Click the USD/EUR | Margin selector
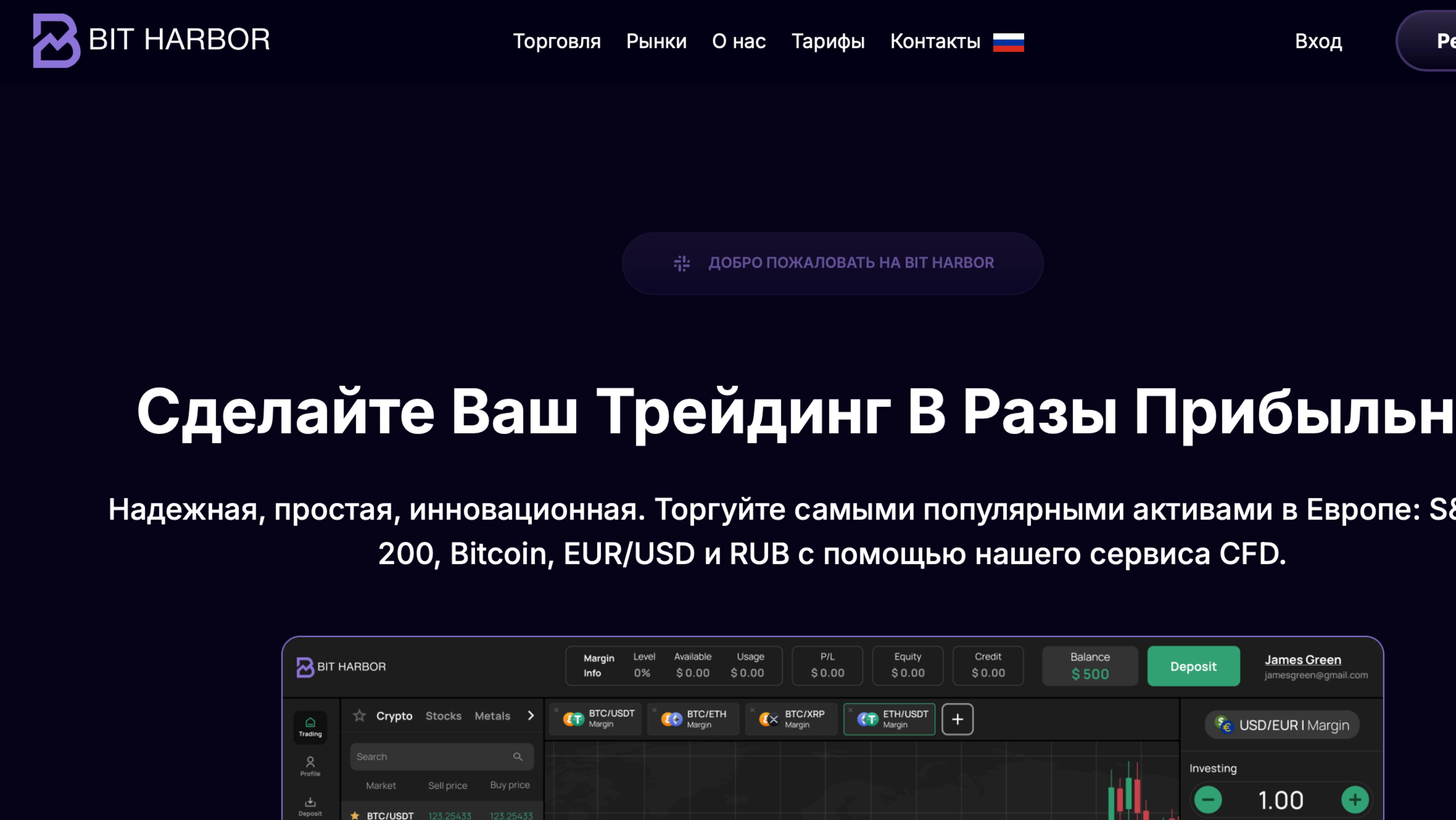Viewport: 1456px width, 820px height. [1282, 725]
